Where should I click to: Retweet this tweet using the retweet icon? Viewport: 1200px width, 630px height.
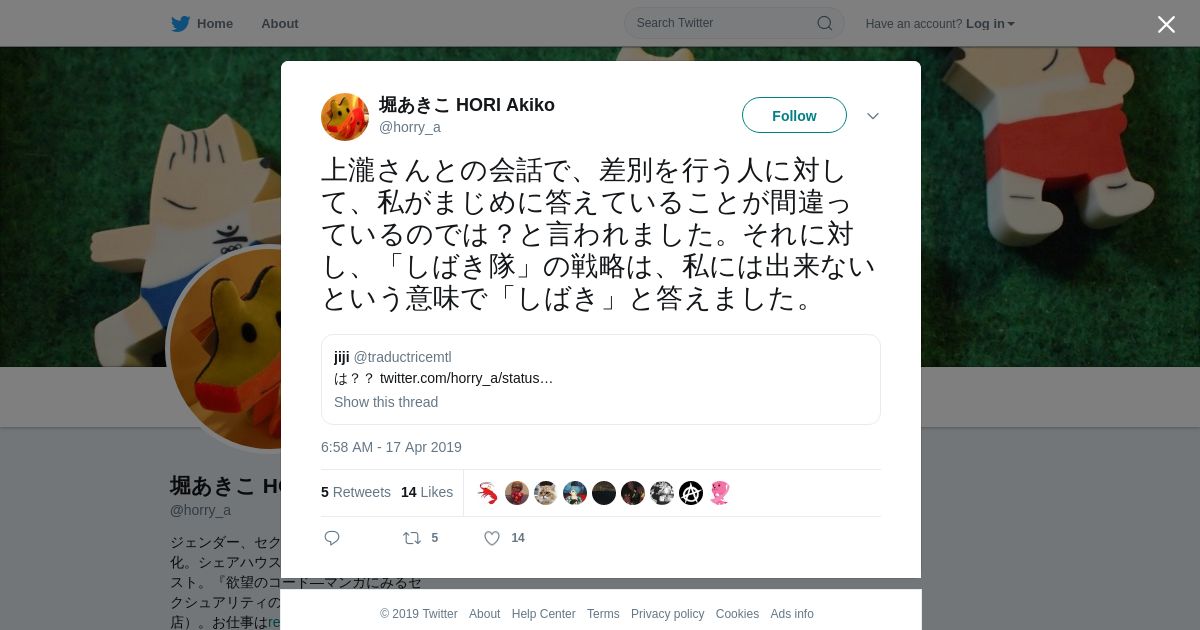[x=412, y=538]
